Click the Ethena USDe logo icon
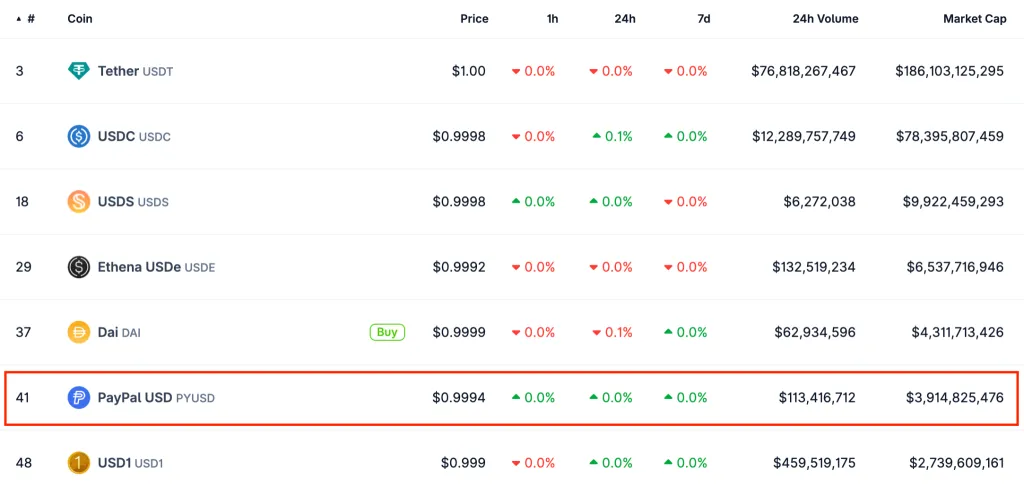Viewport: 1024px width, 494px height. click(79, 267)
